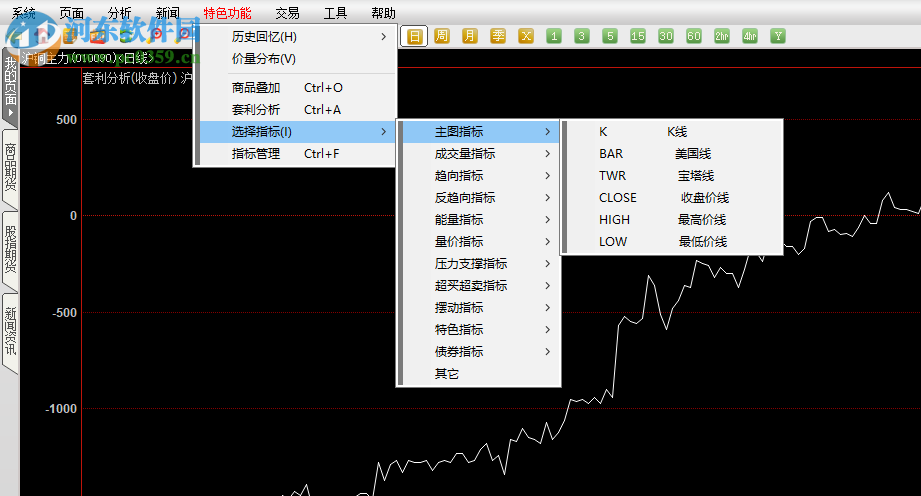Choose 套利分析 Ctrl+A entry
This screenshot has height=496, width=921.
click(297, 110)
